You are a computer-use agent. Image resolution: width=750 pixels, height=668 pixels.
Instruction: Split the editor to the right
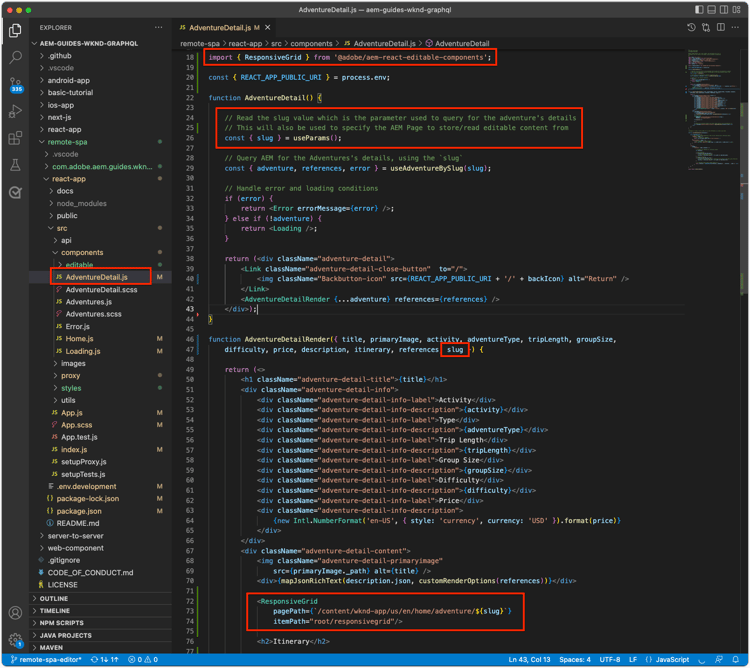721,28
